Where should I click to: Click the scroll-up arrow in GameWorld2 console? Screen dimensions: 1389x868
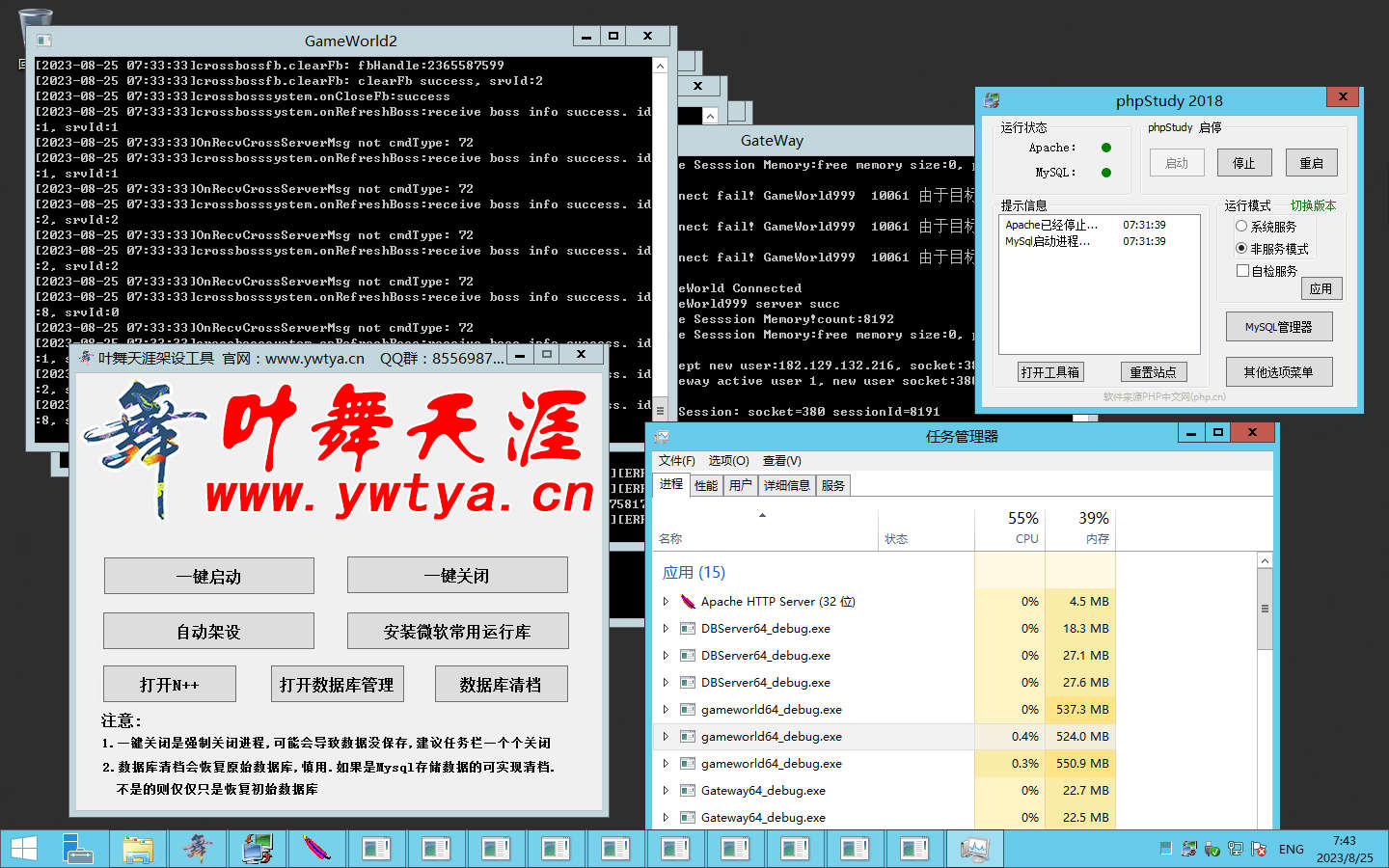660,66
